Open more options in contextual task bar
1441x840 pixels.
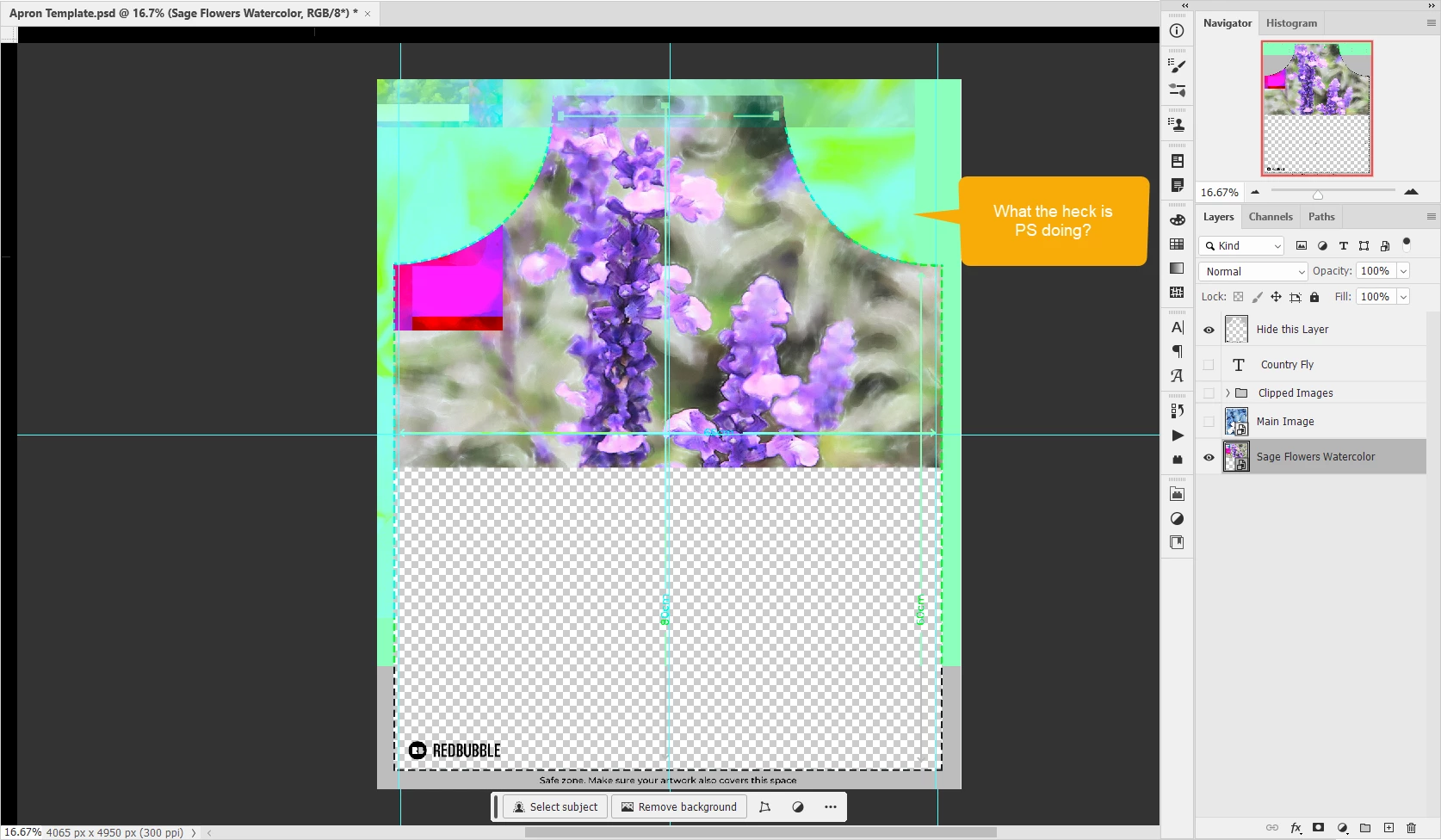click(830, 807)
